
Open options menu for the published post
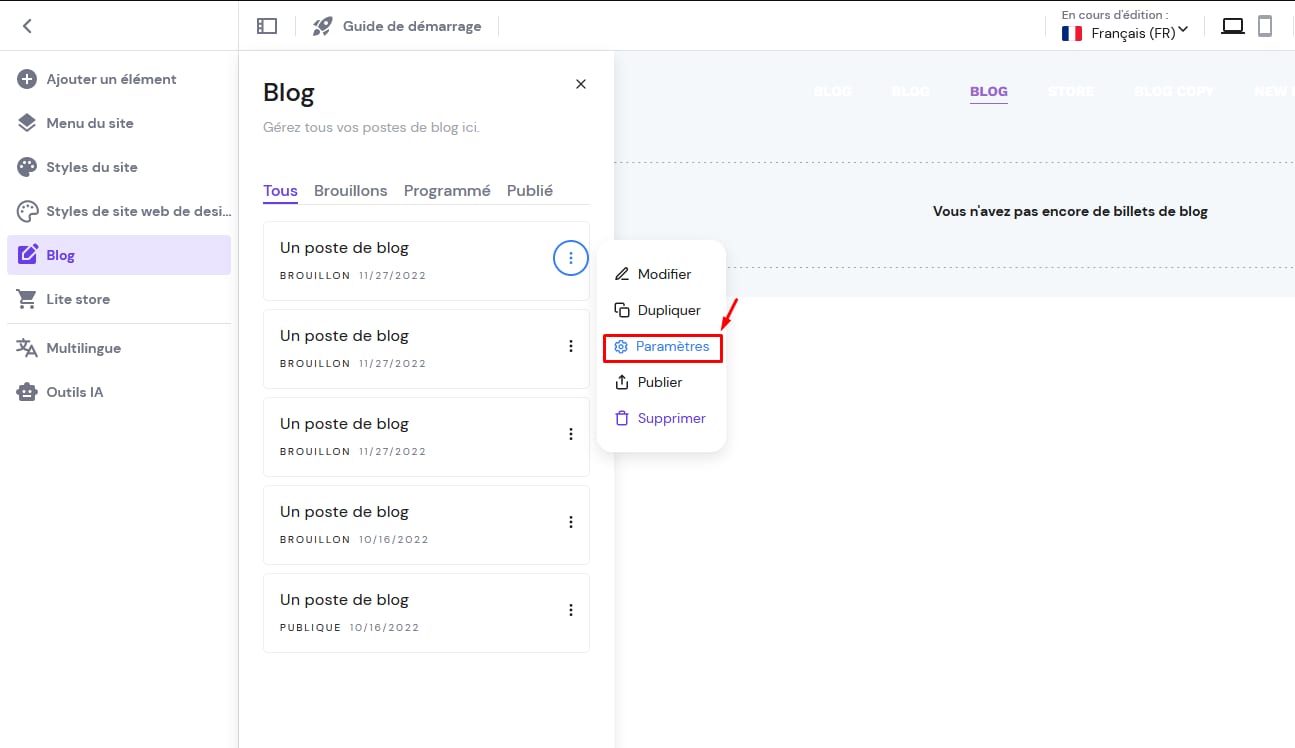(x=571, y=610)
